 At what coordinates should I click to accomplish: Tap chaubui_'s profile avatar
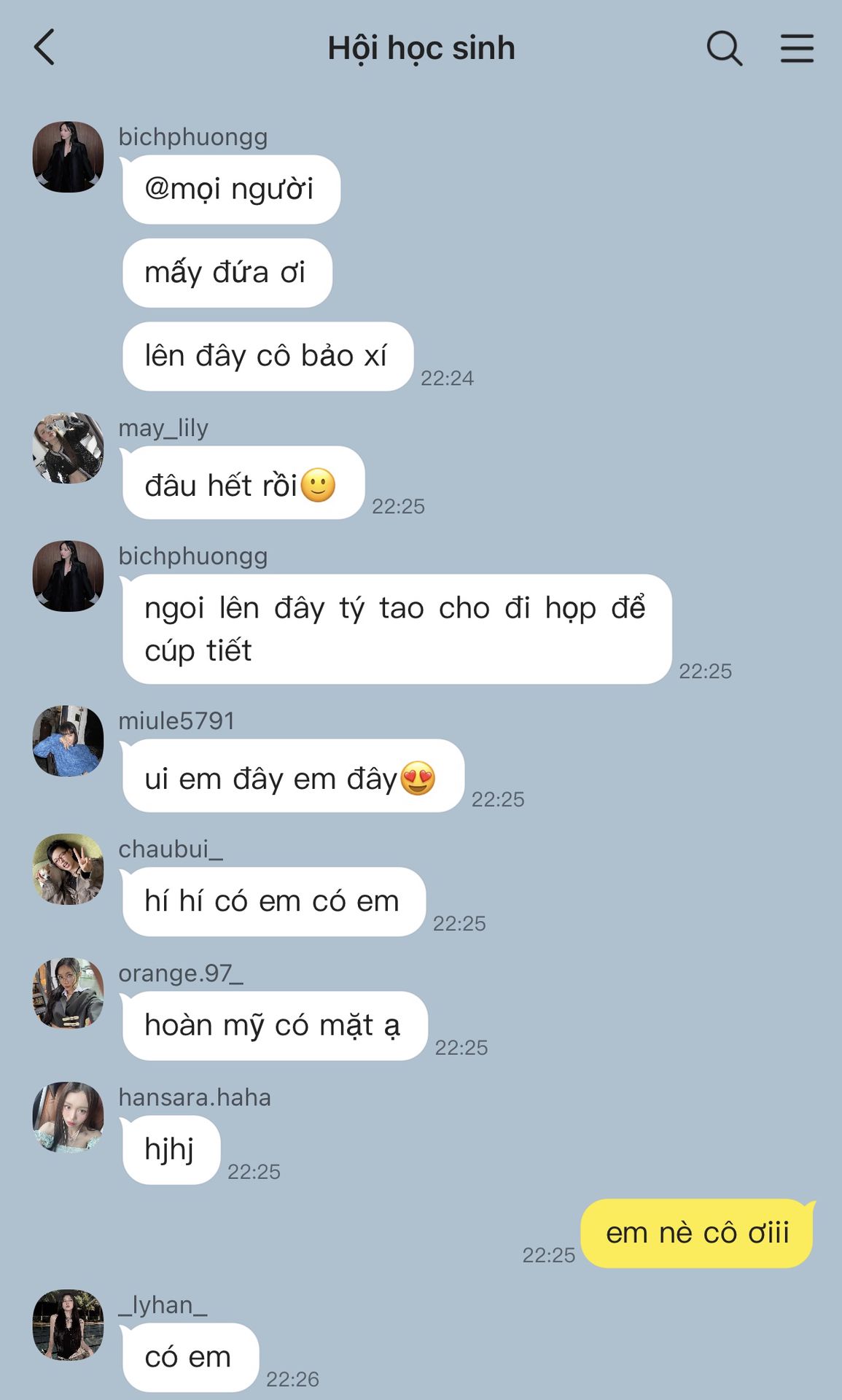click(x=68, y=869)
